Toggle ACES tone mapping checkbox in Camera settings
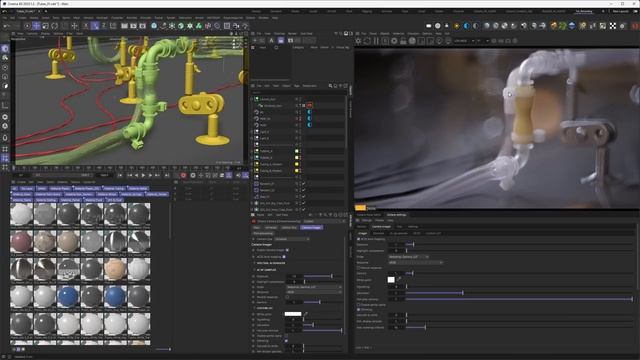The height and width of the screenshot is (360, 640). pos(358,239)
